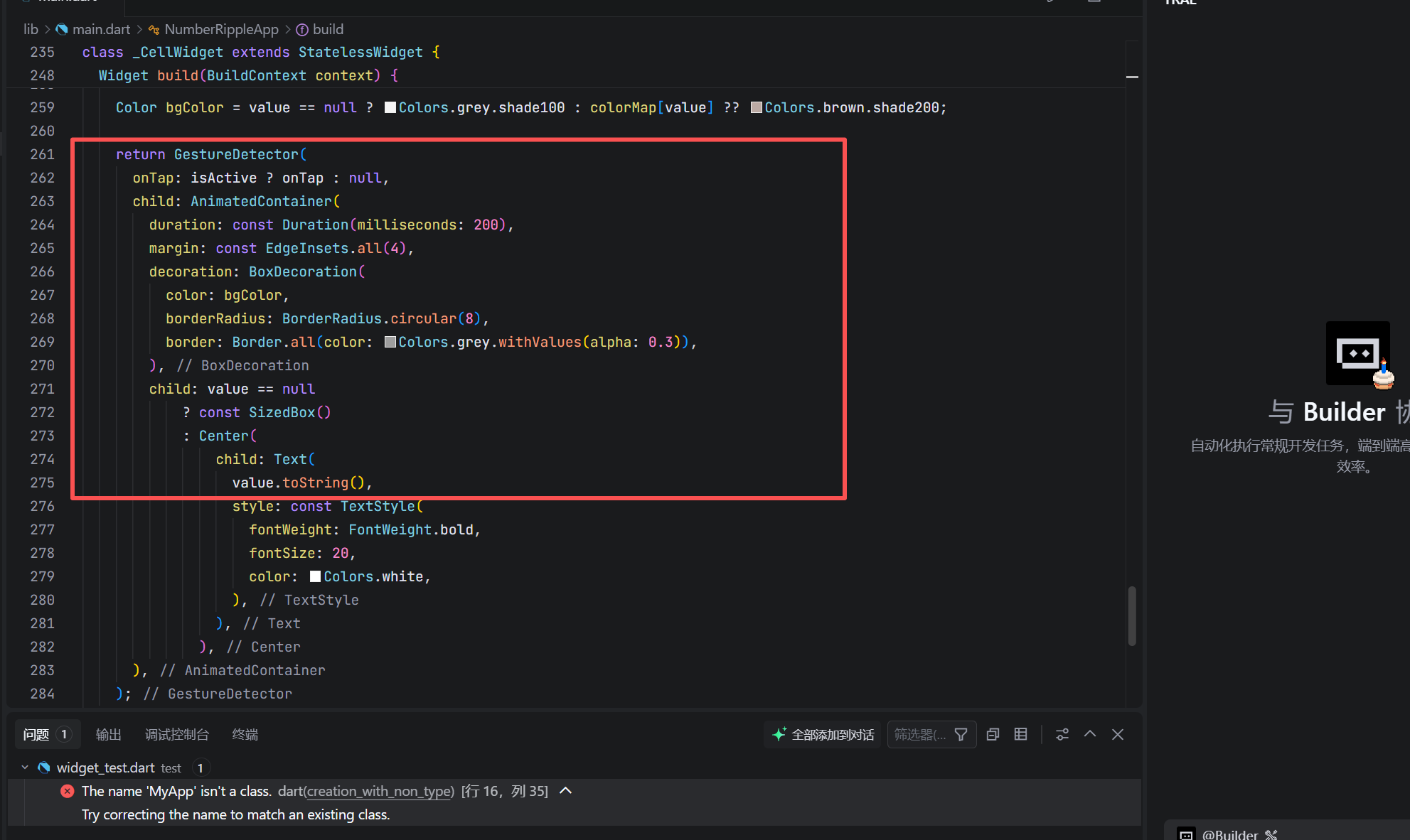The height and width of the screenshot is (840, 1410).
Task: Collapse the widget_test.dart problem group
Action: [25, 768]
